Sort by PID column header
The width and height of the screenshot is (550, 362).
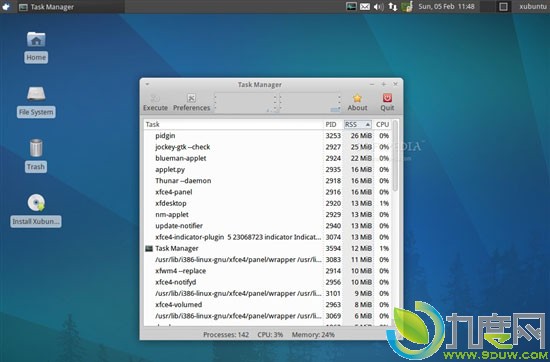[333, 125]
